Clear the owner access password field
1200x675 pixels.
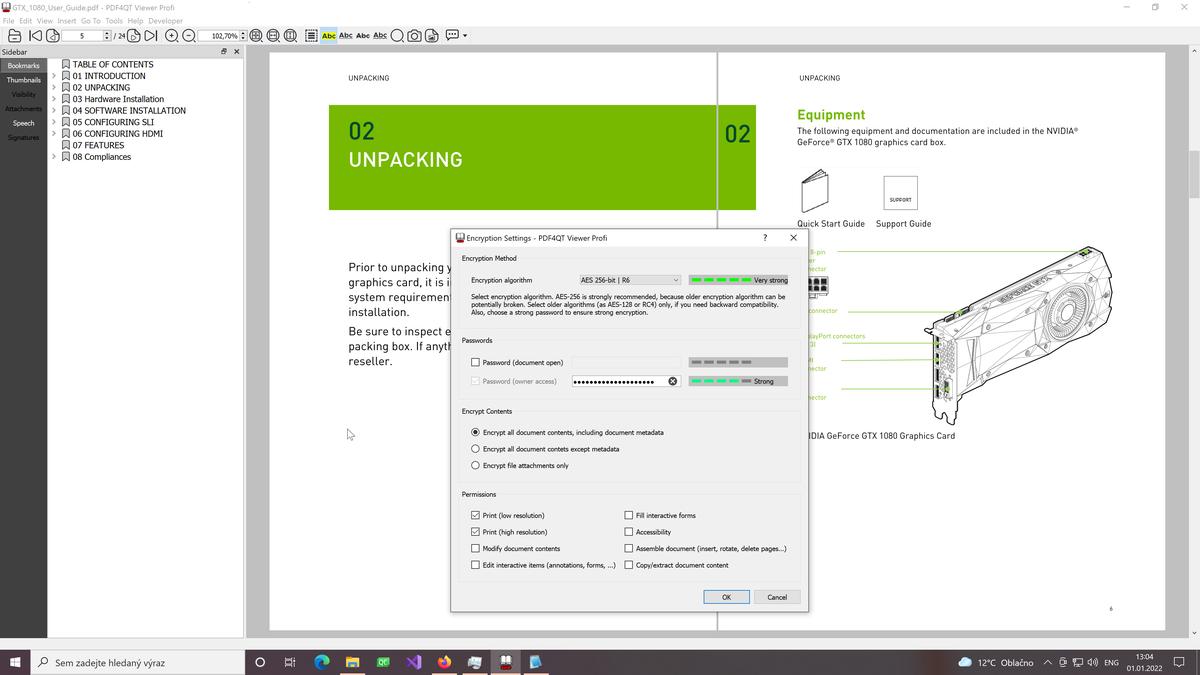point(672,381)
